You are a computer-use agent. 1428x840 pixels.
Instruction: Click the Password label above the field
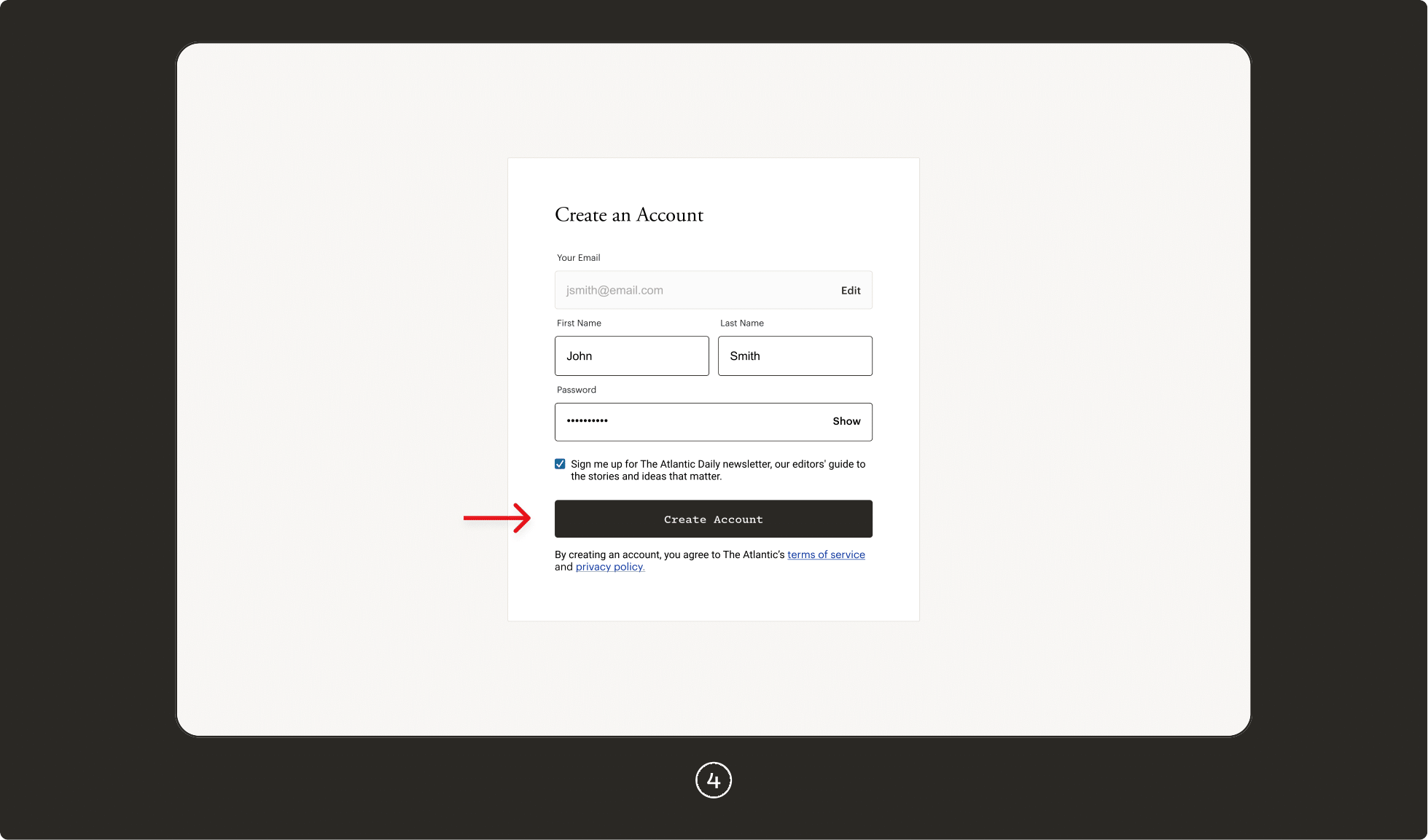[x=576, y=390]
